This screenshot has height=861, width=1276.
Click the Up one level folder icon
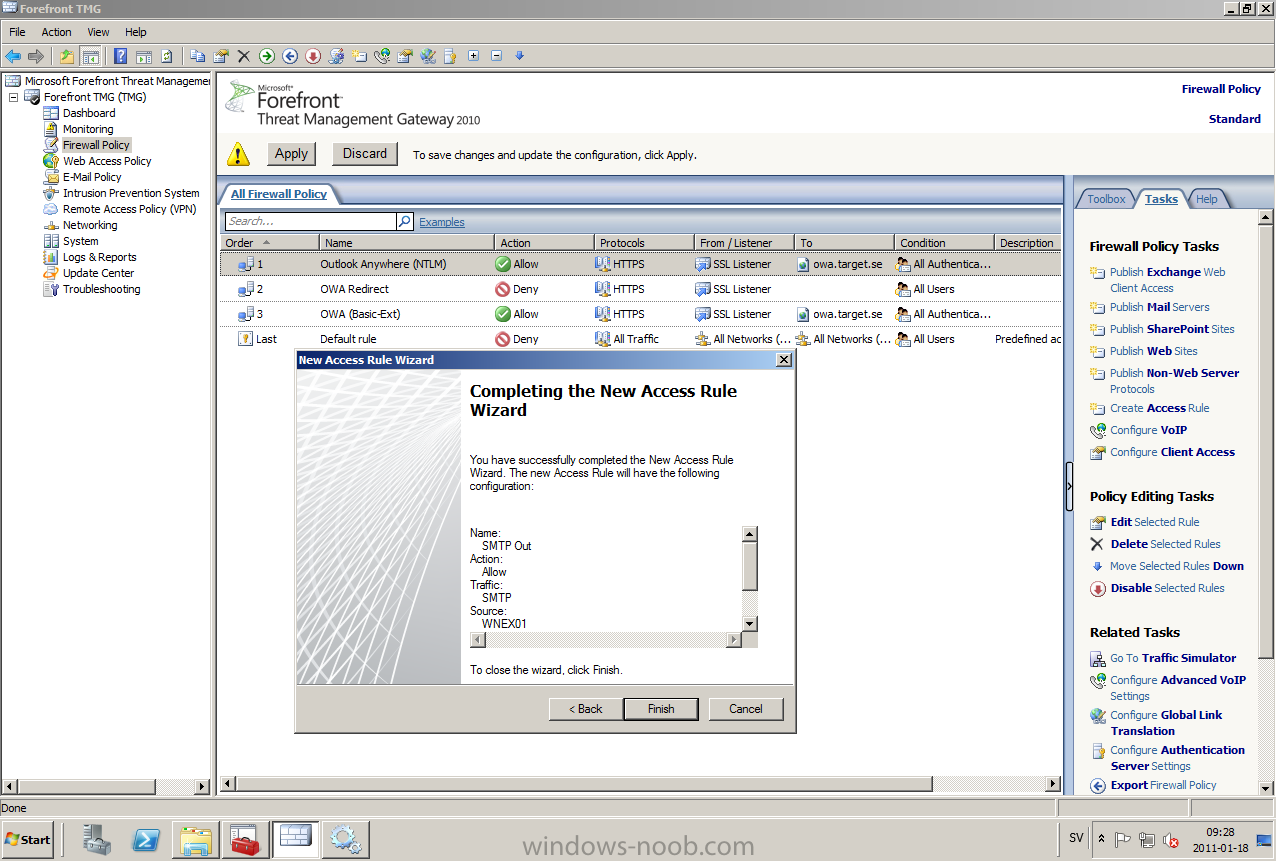67,56
